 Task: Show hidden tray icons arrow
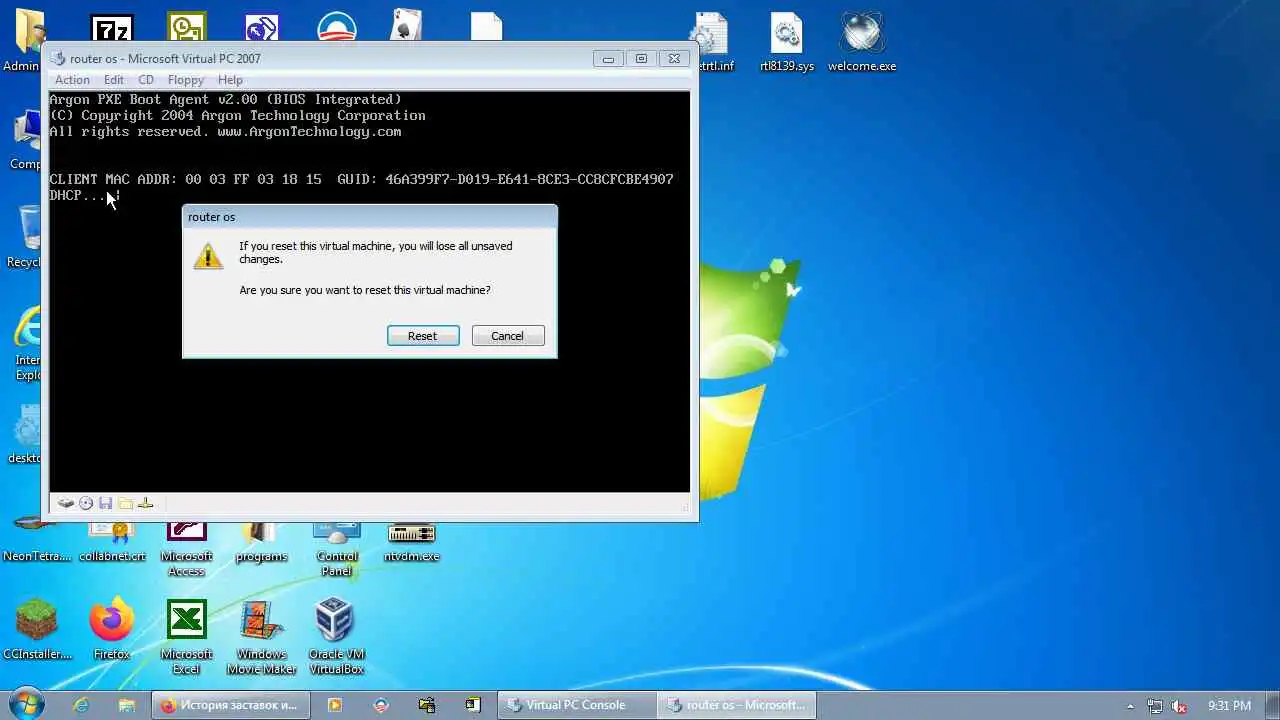pyautogui.click(x=1131, y=706)
